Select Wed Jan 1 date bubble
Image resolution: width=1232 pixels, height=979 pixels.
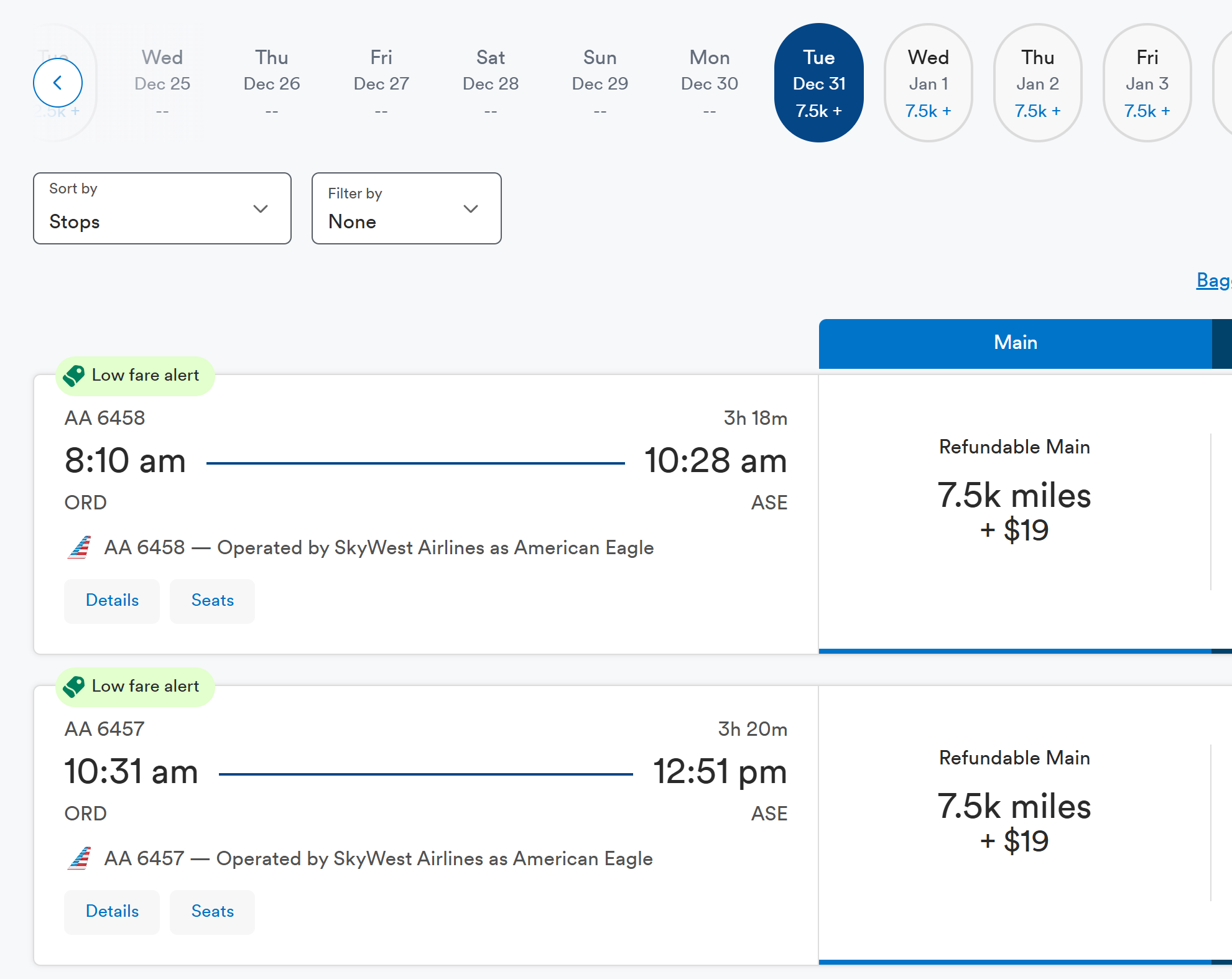pyautogui.click(x=928, y=83)
